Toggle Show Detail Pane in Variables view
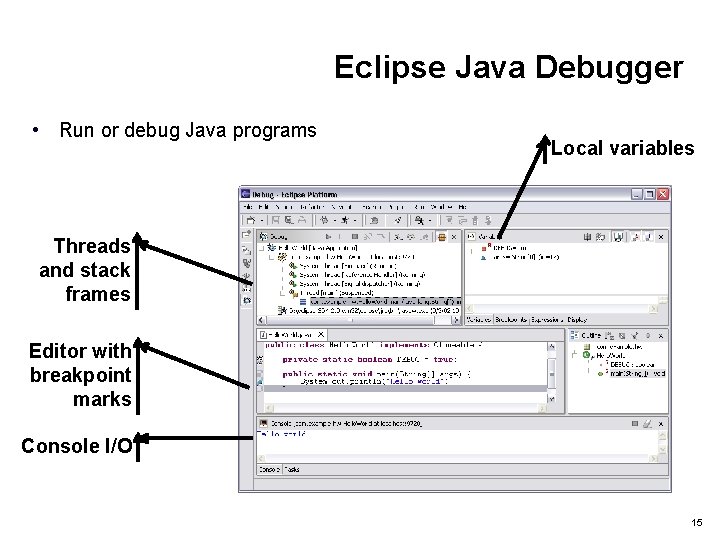Viewport: 720px width, 540px height. click(618, 237)
